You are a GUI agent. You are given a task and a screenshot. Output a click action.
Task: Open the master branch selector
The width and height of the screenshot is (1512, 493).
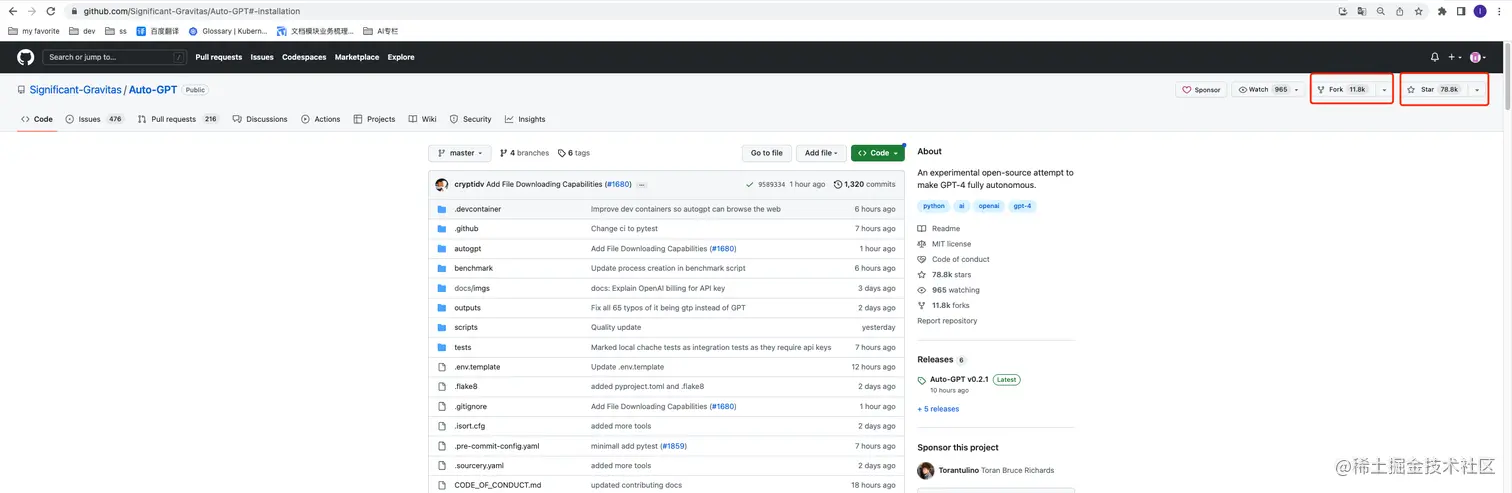point(460,153)
